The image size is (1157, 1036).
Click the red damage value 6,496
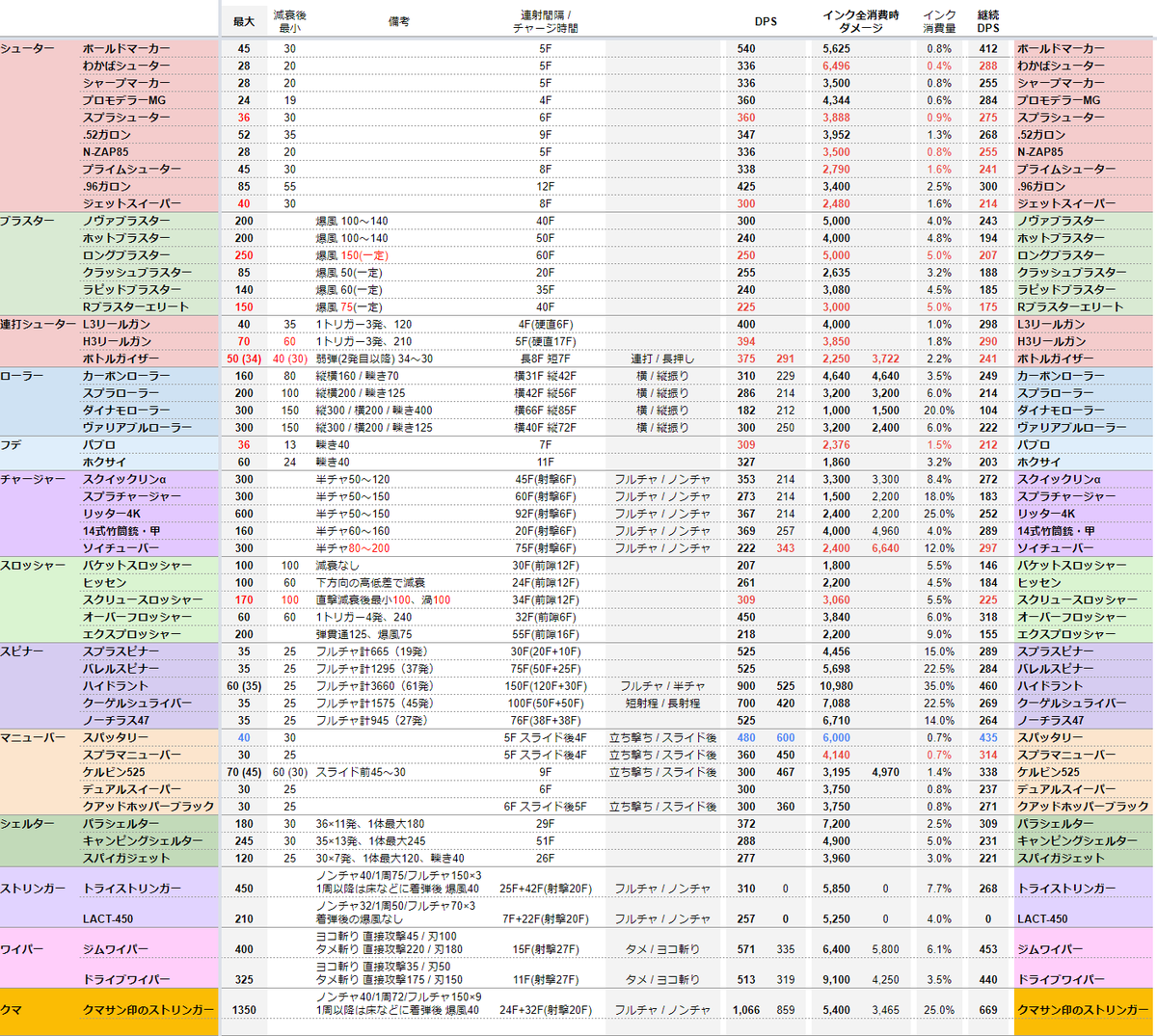point(837,66)
